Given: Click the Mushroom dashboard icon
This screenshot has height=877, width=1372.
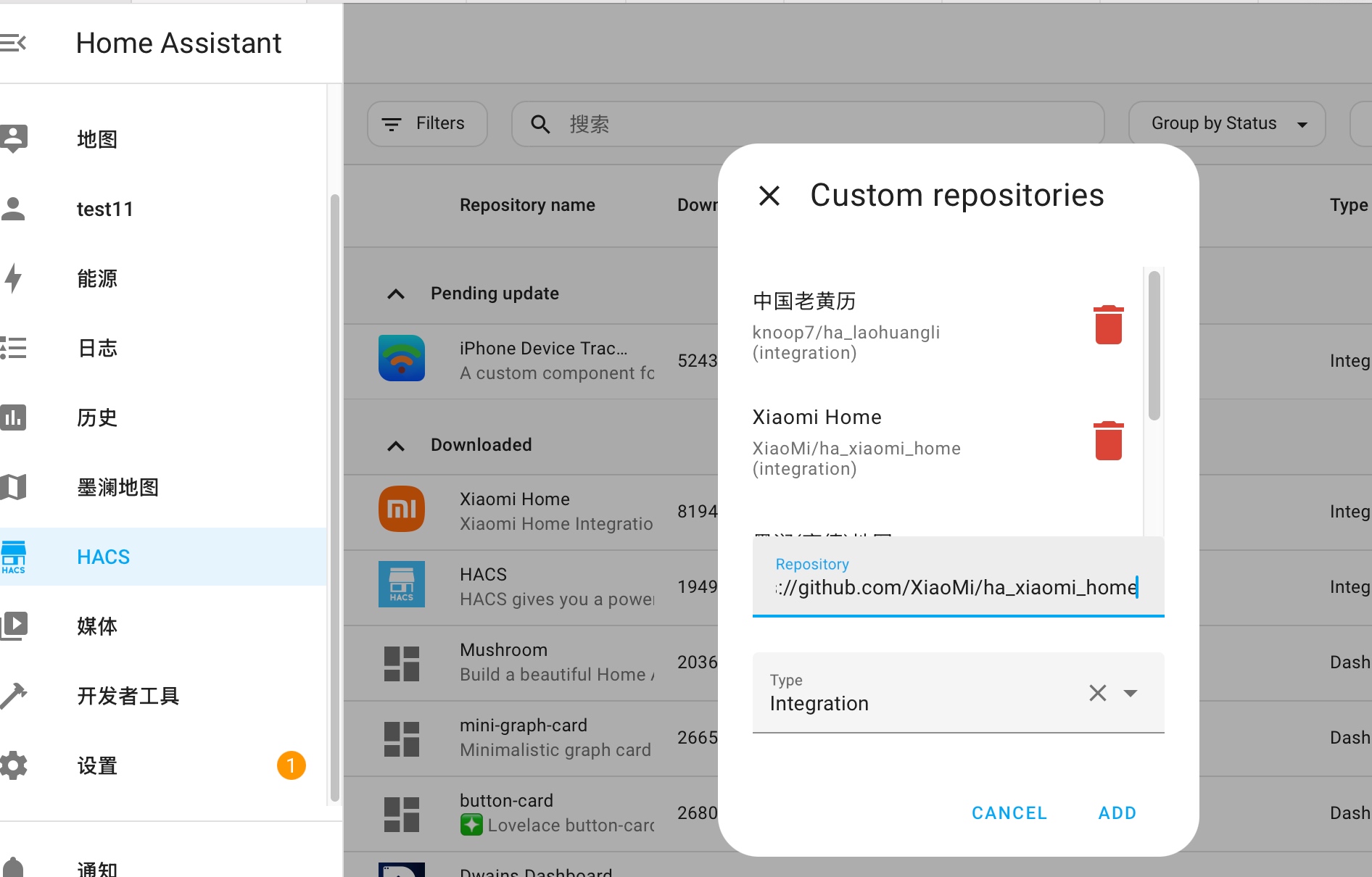Looking at the screenshot, I should (402, 664).
